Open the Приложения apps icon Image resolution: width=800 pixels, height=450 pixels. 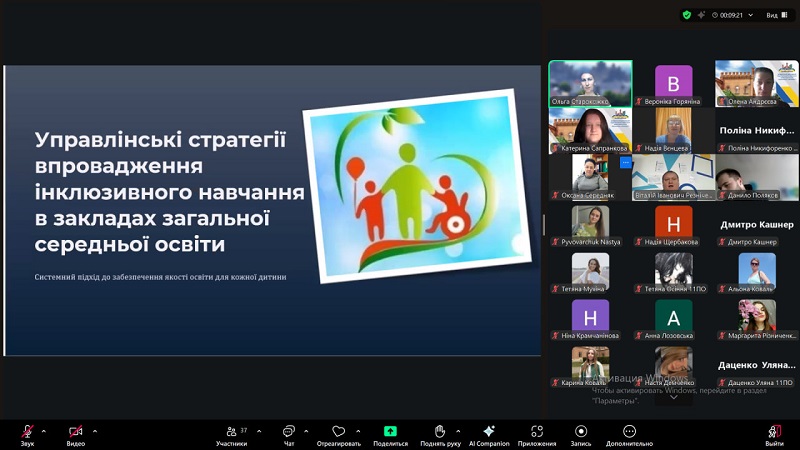(537, 432)
